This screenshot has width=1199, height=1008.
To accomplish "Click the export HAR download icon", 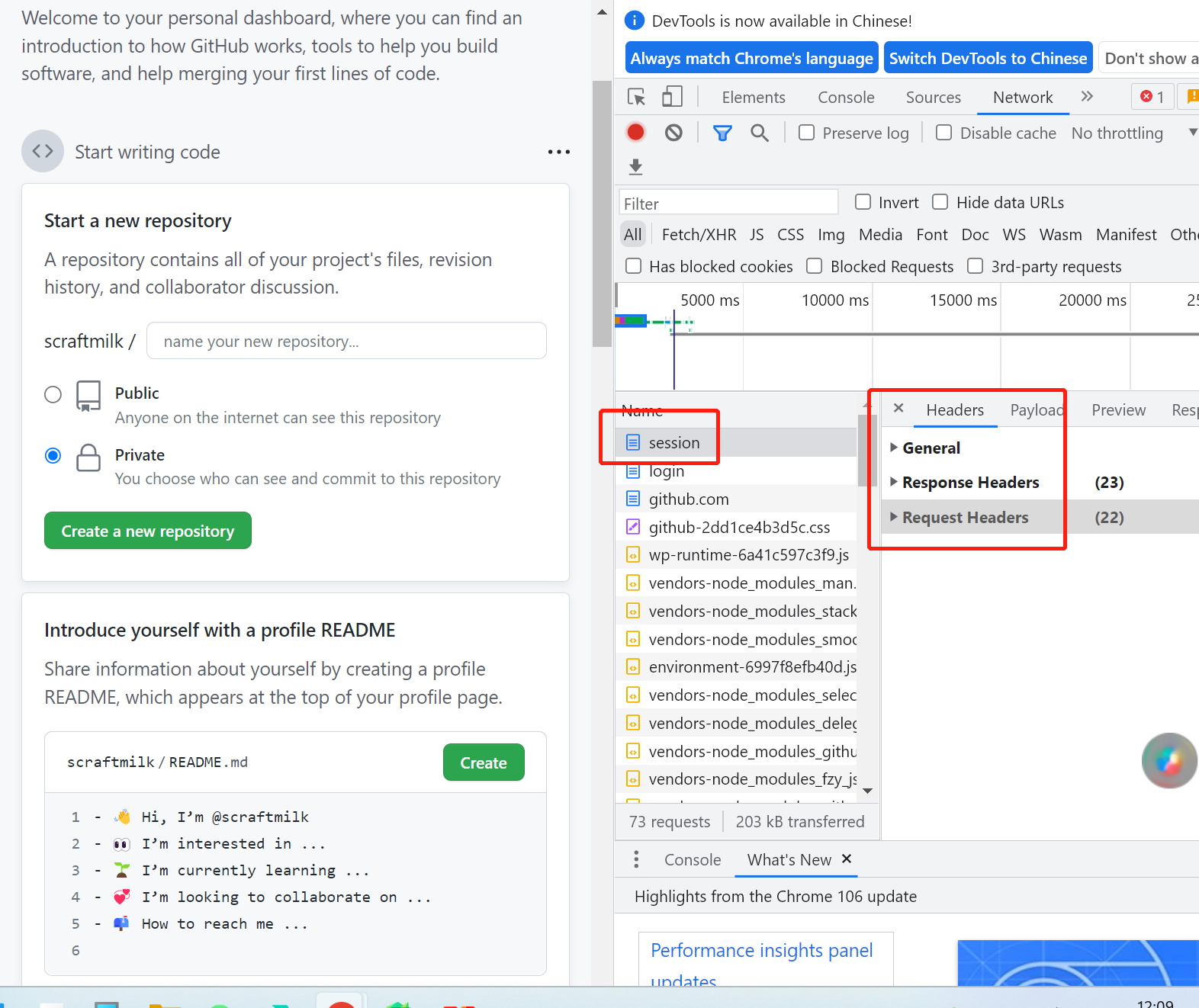I will coord(635,166).
